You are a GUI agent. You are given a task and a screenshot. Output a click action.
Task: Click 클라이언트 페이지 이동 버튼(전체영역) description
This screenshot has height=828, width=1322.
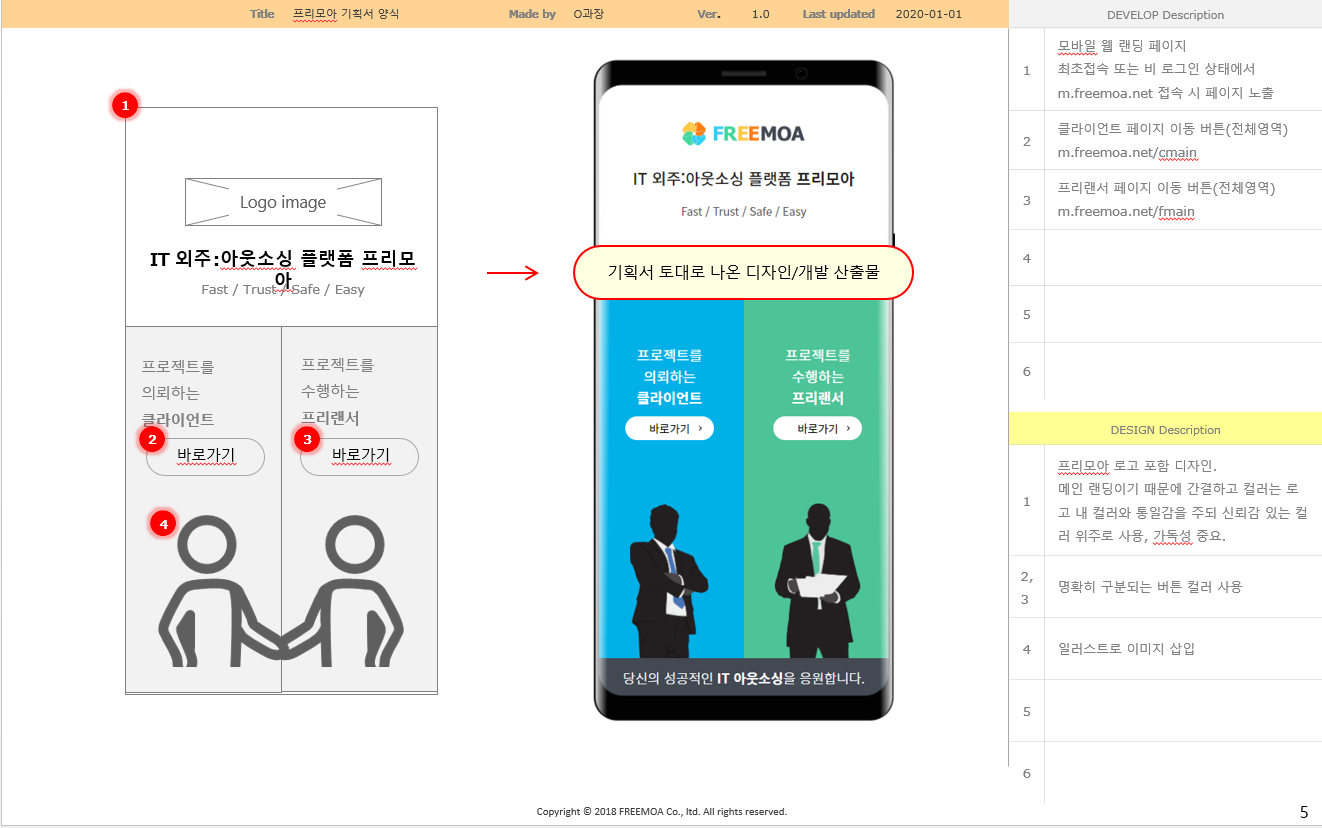tap(1173, 129)
